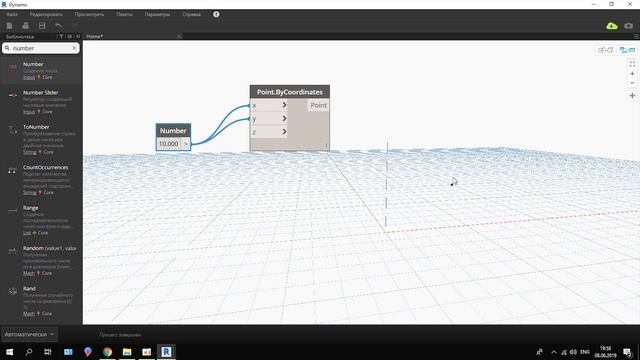The height and width of the screenshot is (360, 640).
Task: Click the library search input field
Action: point(41,48)
